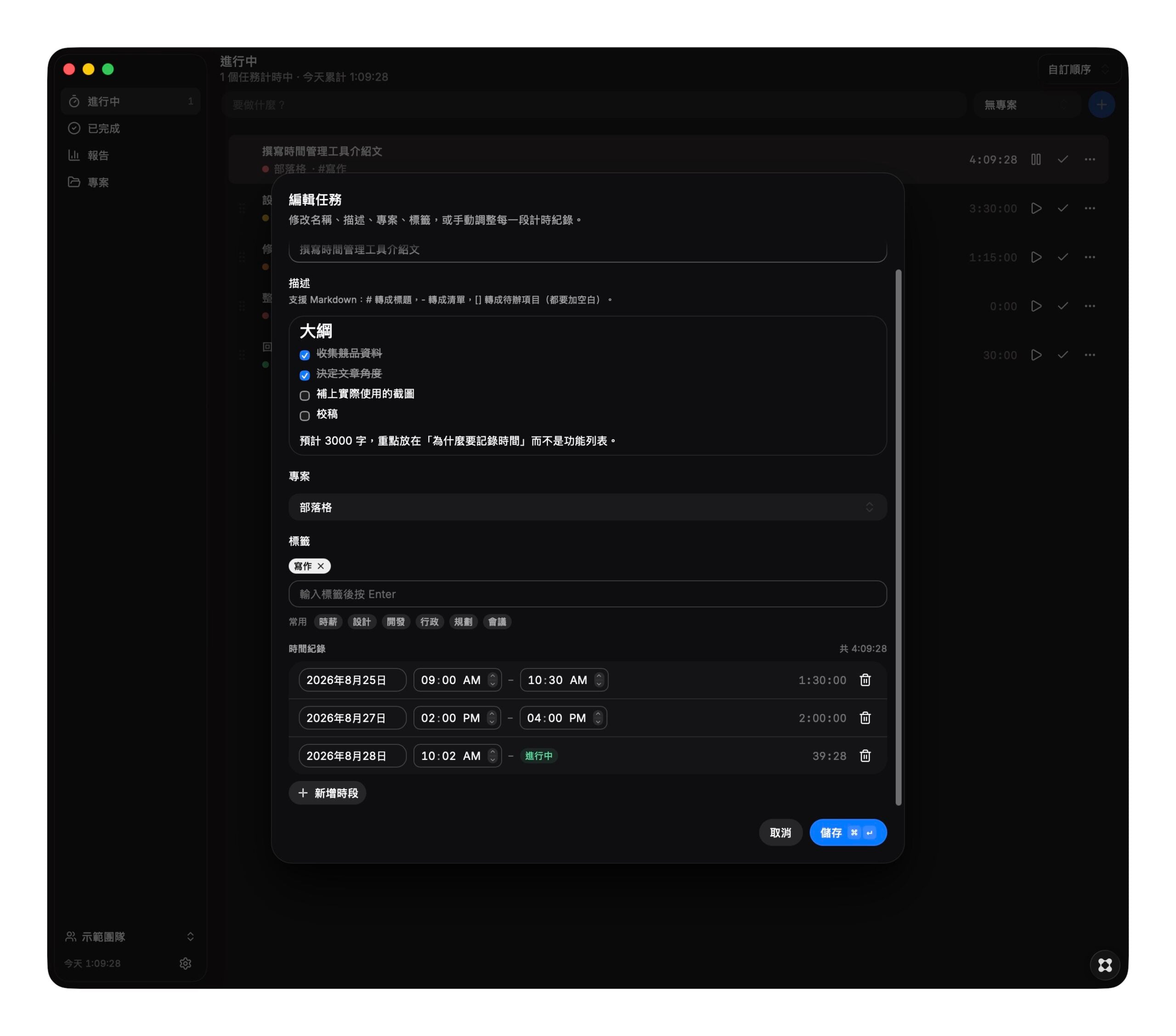
Task: Adjust the 04:00 PM end time stepper
Action: pos(599,718)
